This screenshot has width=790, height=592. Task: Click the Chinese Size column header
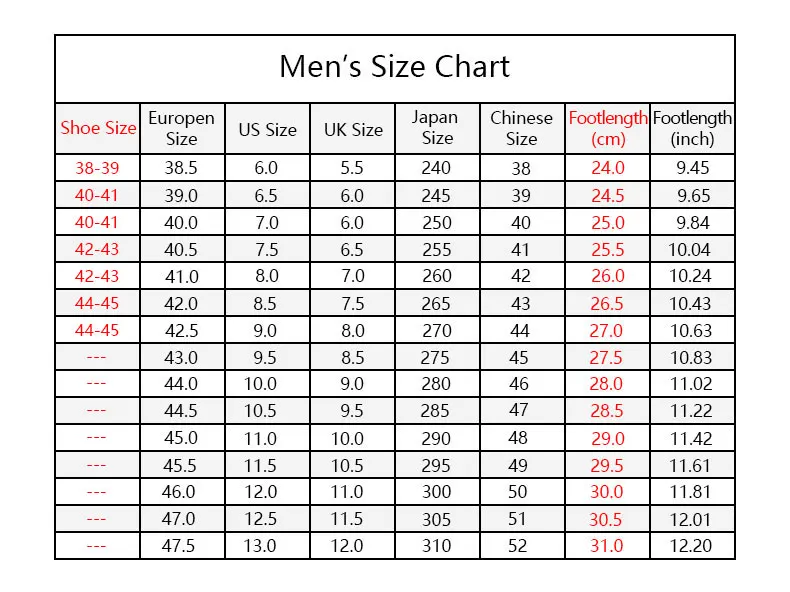tap(521, 128)
